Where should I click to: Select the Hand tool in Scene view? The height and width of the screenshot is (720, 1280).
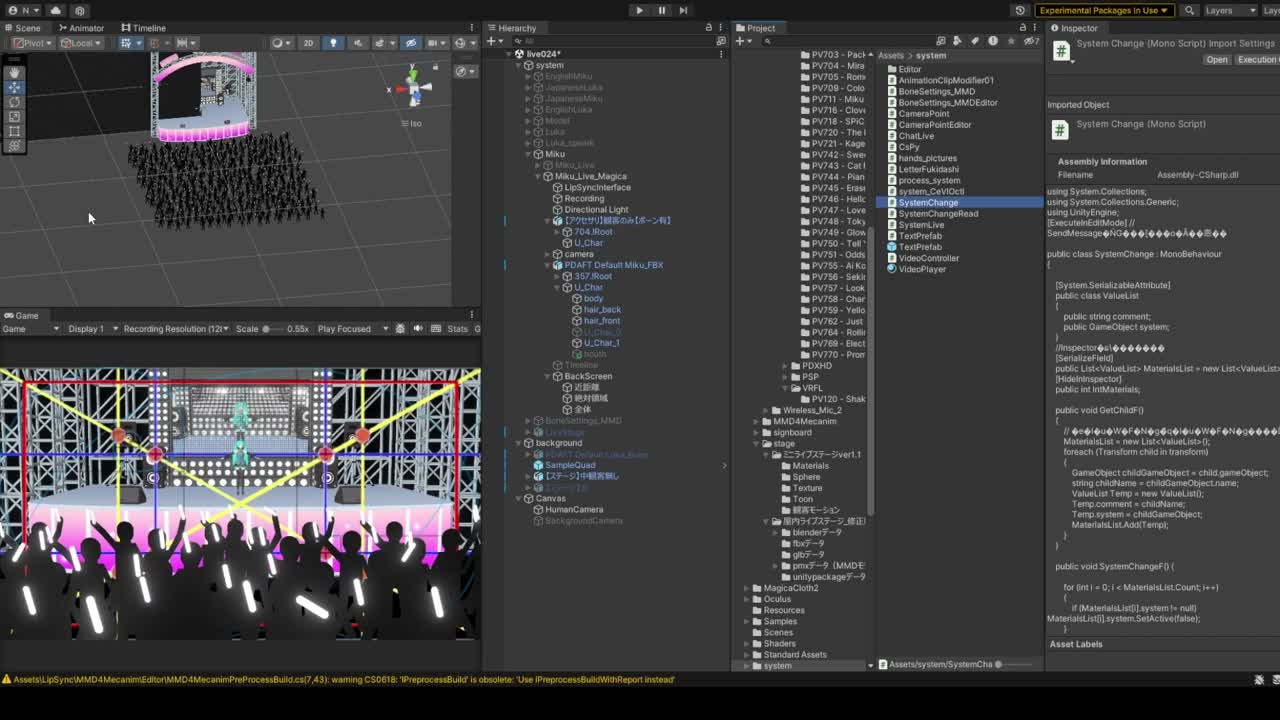tap(14, 73)
